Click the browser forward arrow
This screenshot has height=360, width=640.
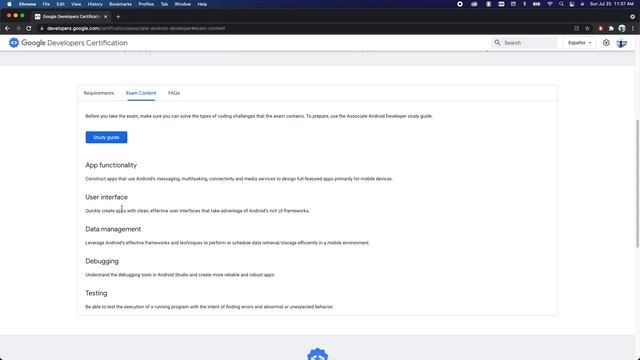coord(18,29)
